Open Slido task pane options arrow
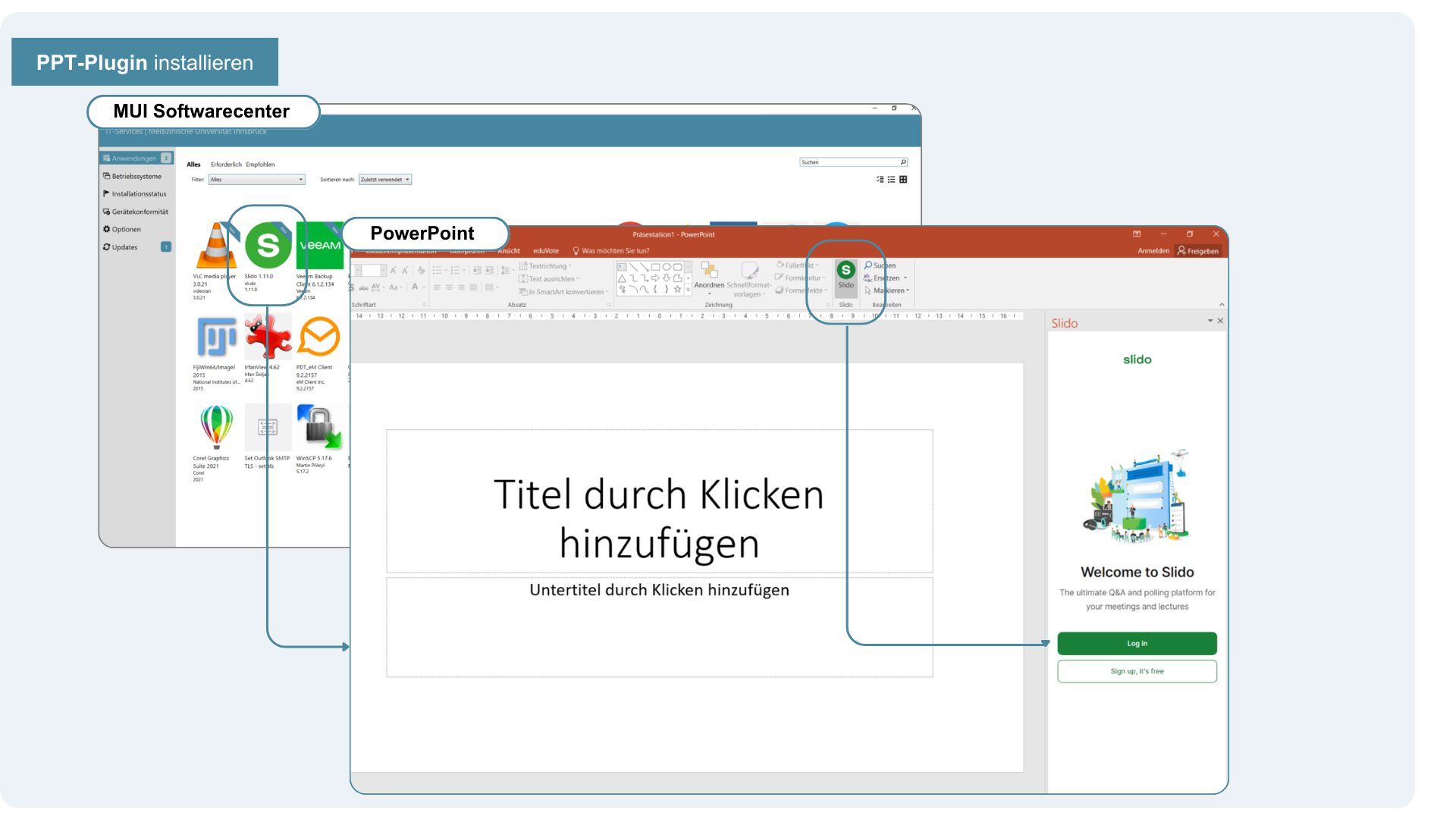Viewport: 1456px width, 819px height. 1210,321
